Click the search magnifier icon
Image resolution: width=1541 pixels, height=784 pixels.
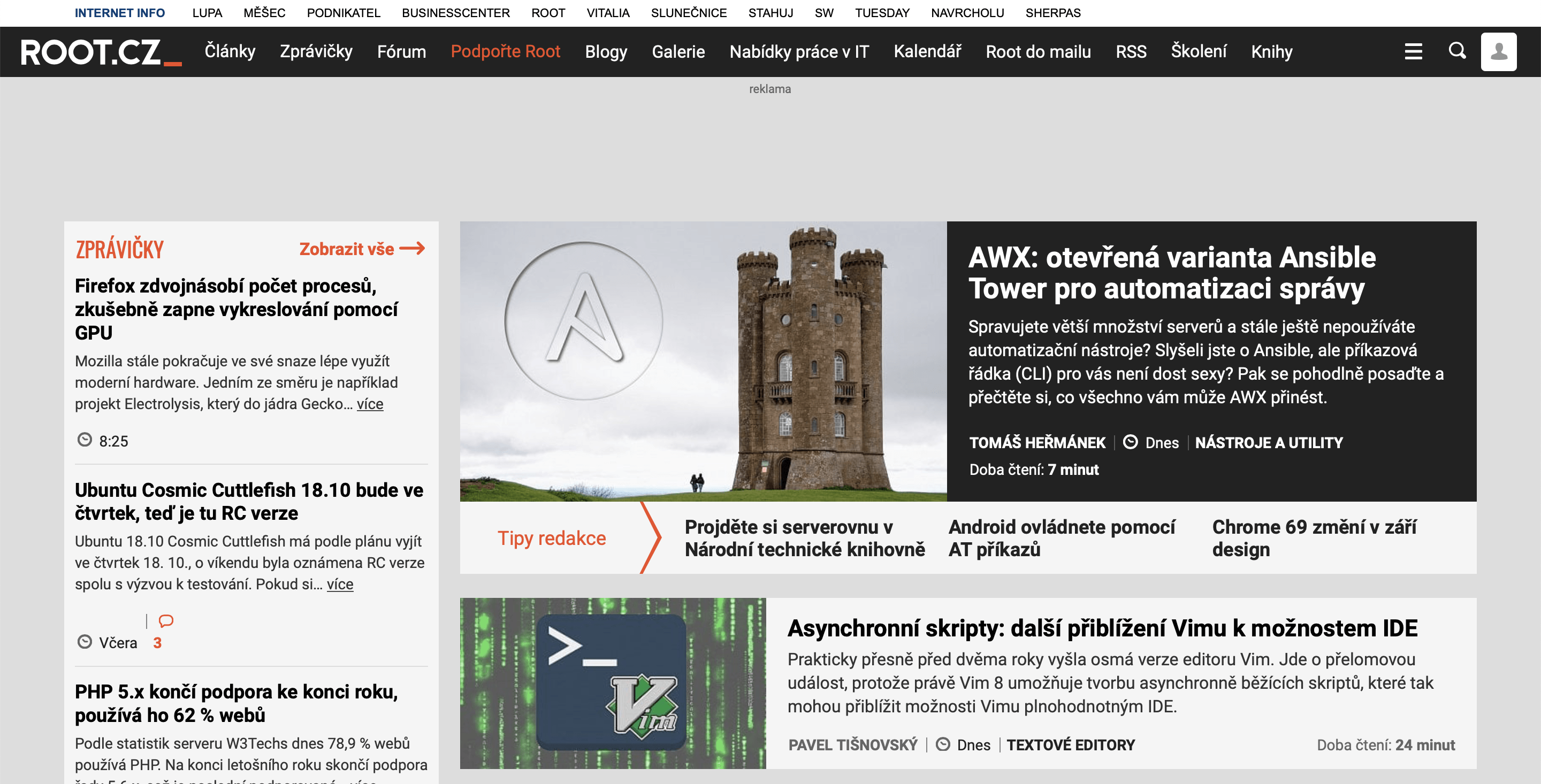pyautogui.click(x=1457, y=51)
